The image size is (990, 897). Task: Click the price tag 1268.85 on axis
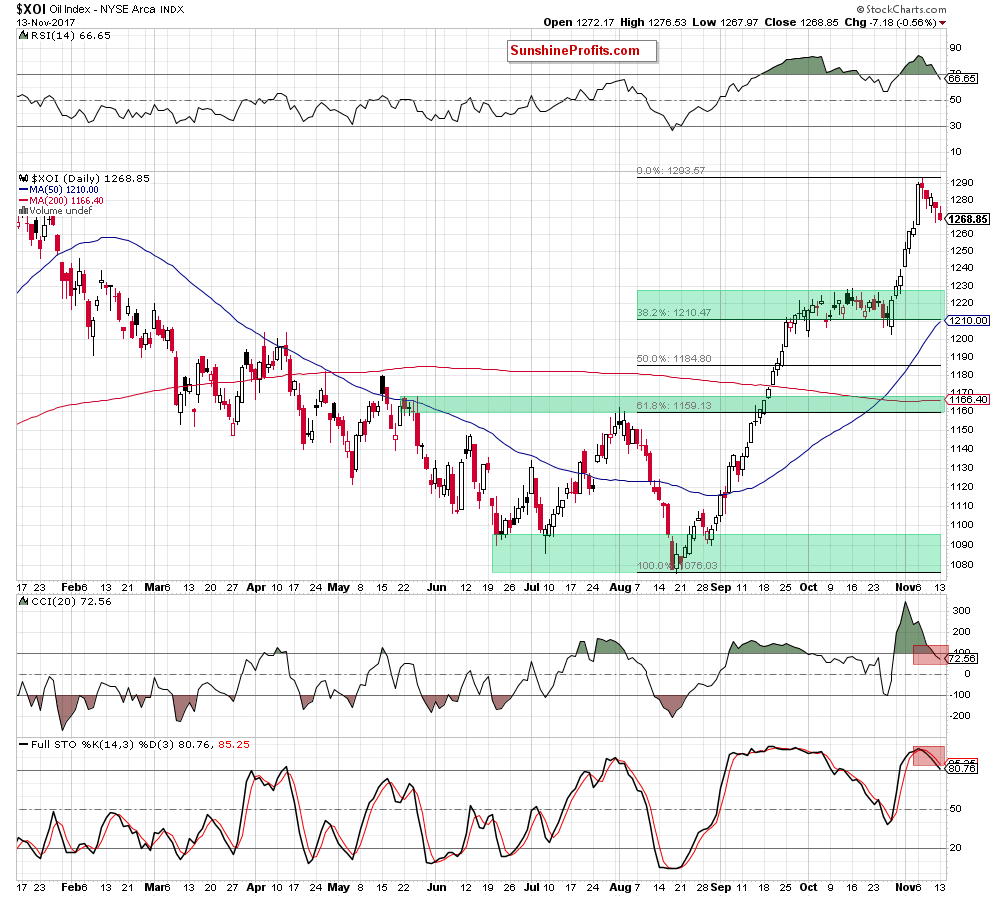[x=968, y=218]
